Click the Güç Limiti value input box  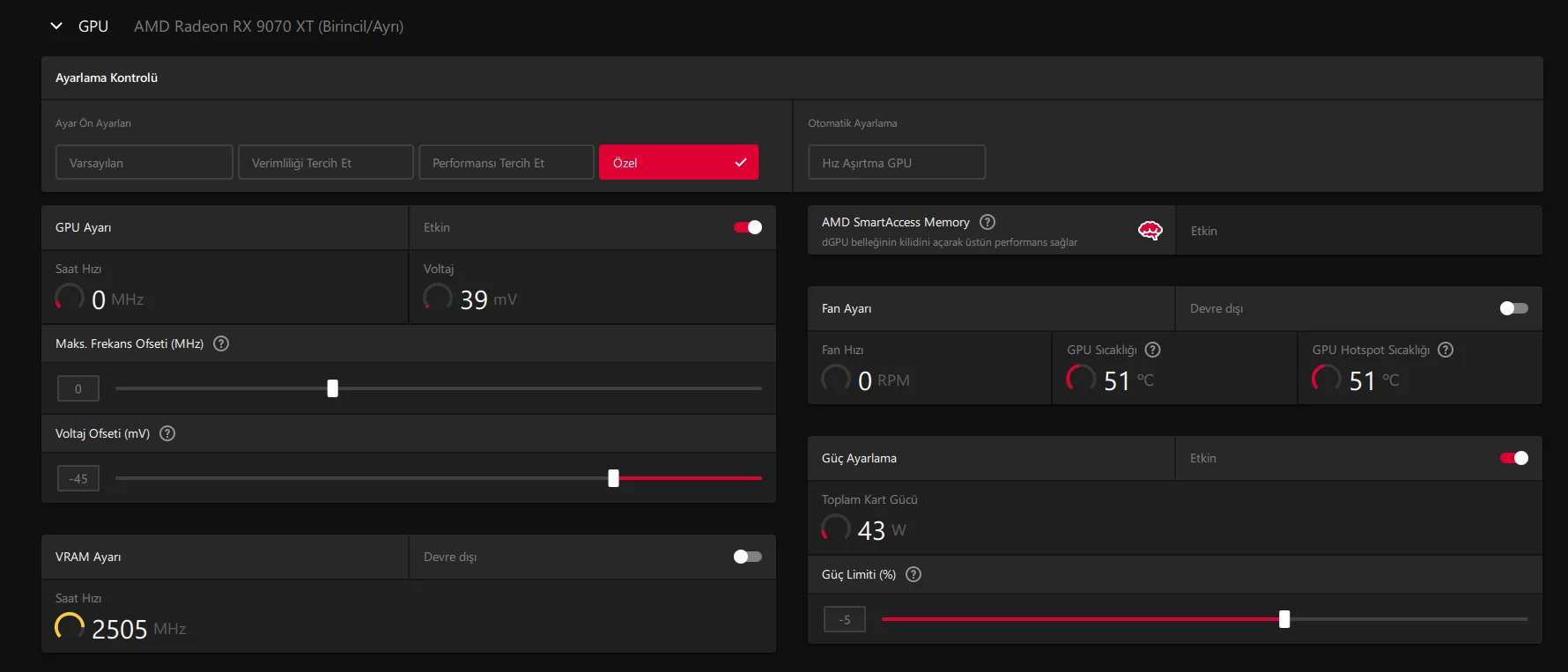pyautogui.click(x=844, y=620)
